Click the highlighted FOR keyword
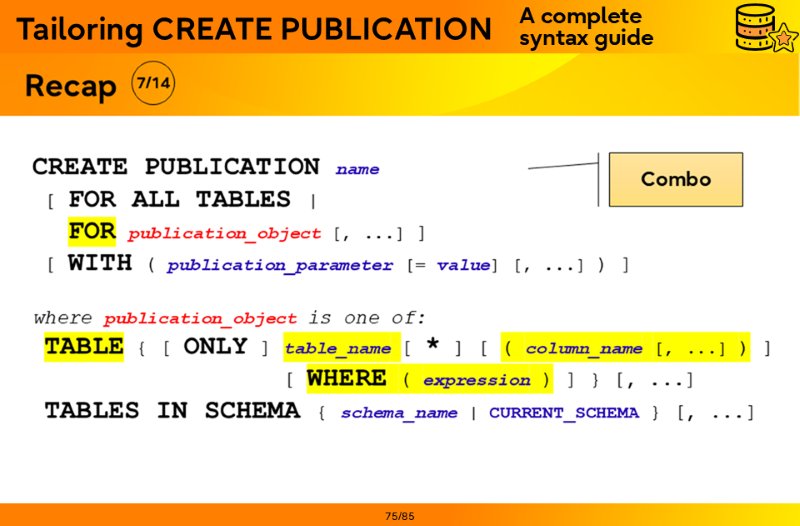Image resolution: width=800 pixels, height=526 pixels. coord(92,232)
